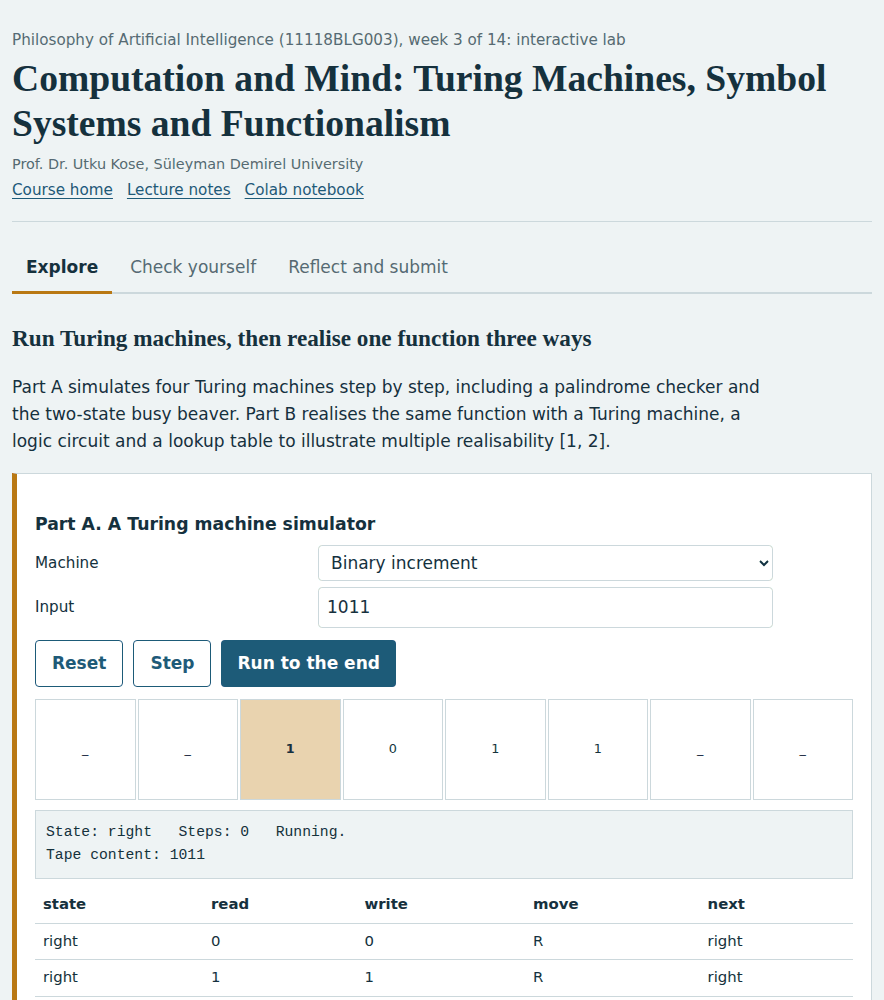This screenshot has width=884, height=1000.
Task: Select the highlighted tape cell under the head
Action: coord(290,749)
